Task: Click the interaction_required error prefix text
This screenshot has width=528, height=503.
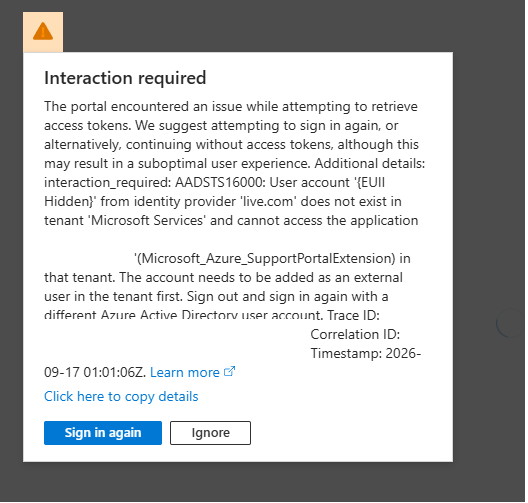Action: [x=108, y=183]
